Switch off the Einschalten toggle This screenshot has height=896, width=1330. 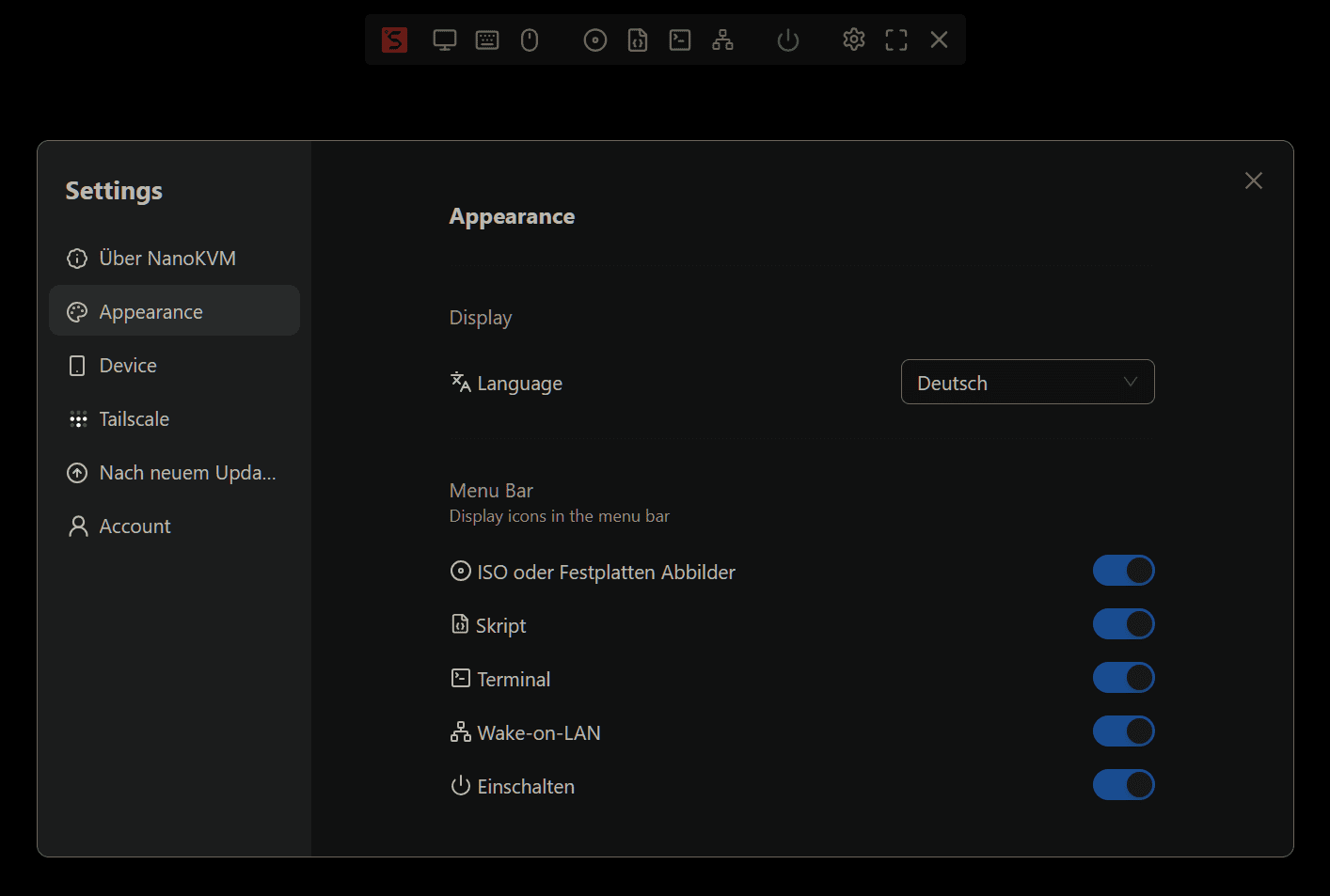tap(1123, 785)
